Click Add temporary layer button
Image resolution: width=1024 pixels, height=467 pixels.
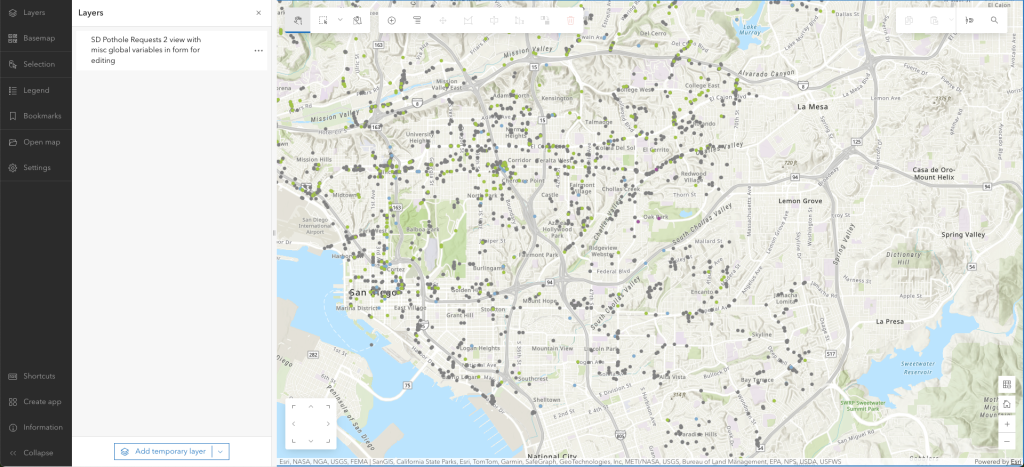coord(163,451)
